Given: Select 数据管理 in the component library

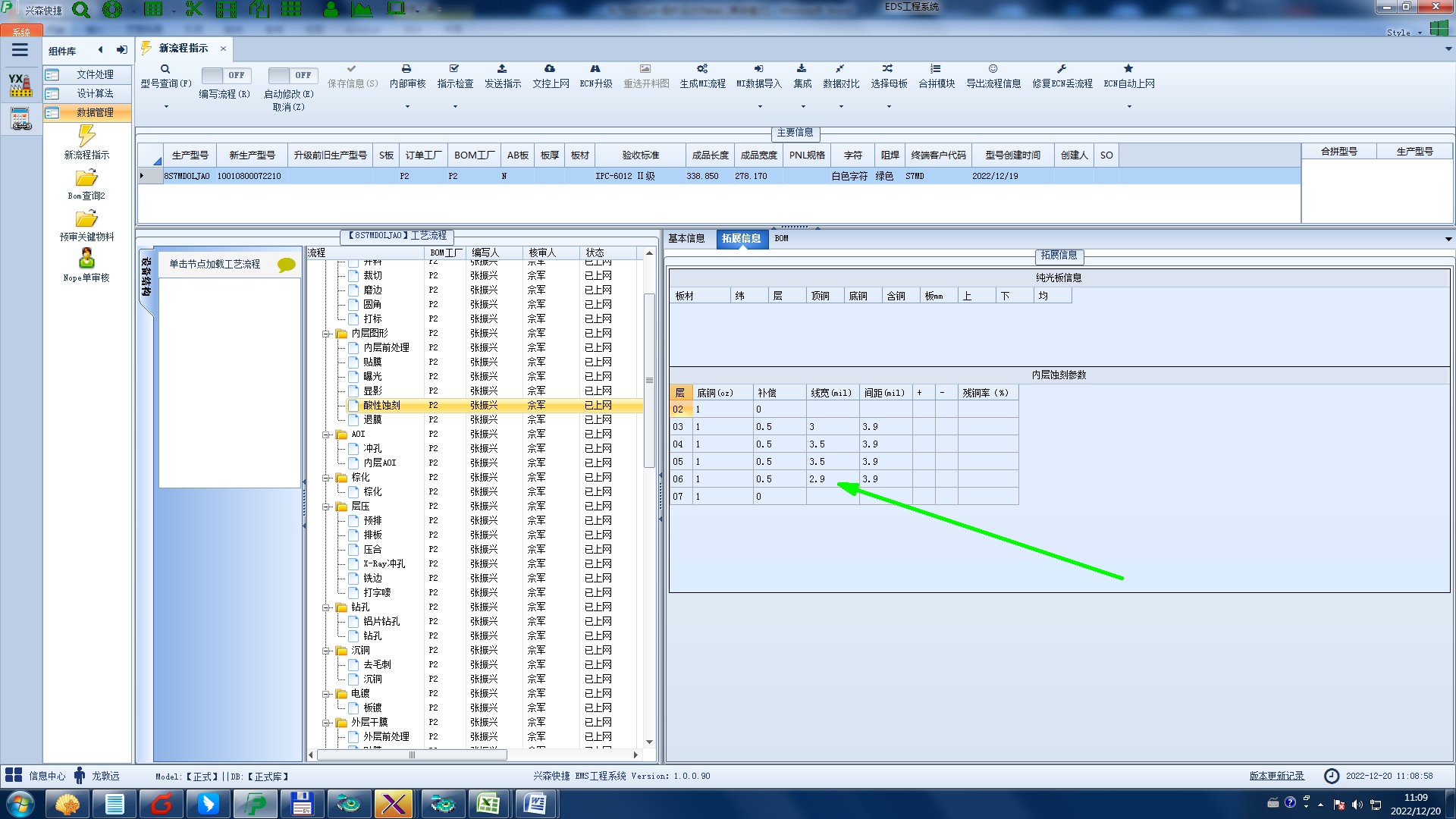Looking at the screenshot, I should click(x=95, y=112).
